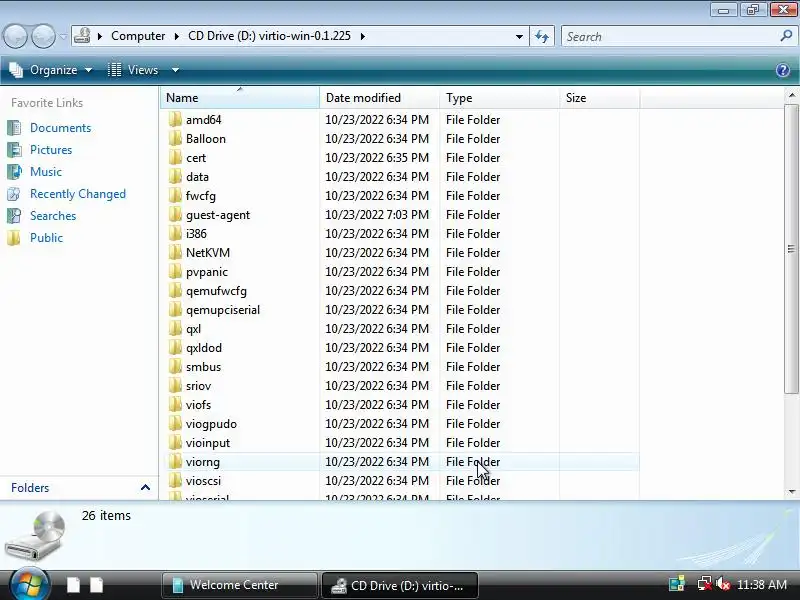The image size is (800, 600).
Task: Open address bar history dropdown
Action: (519, 37)
